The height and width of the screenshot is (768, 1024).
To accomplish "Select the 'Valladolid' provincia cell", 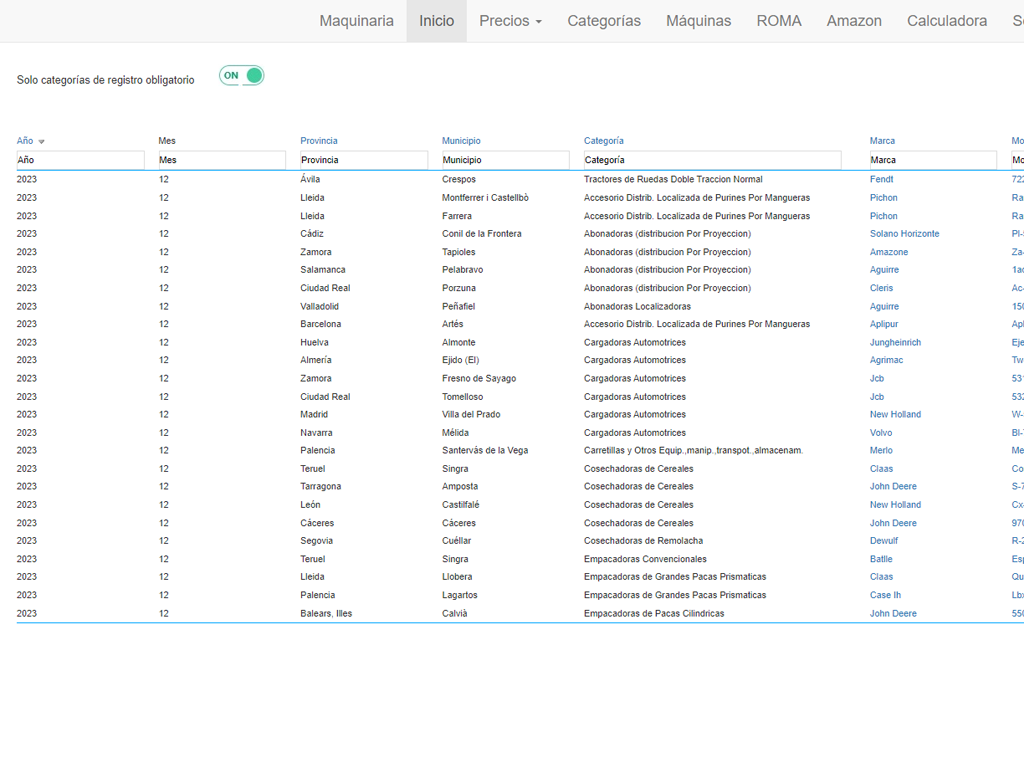I will (x=319, y=306).
